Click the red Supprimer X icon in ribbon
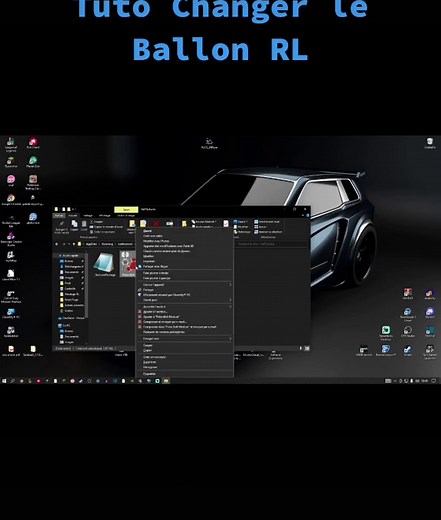441x520 pixels. pos(156,223)
